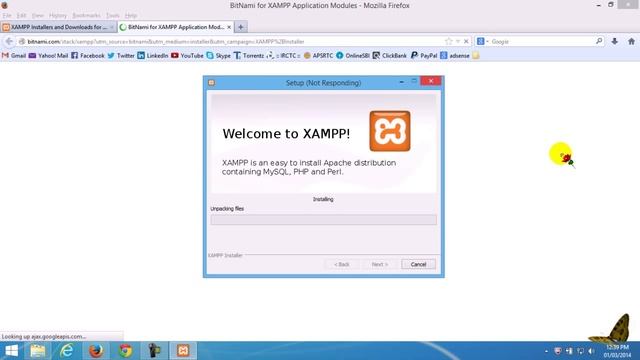Open the Facebook bookmark
The height and width of the screenshot is (360, 640).
88,56
